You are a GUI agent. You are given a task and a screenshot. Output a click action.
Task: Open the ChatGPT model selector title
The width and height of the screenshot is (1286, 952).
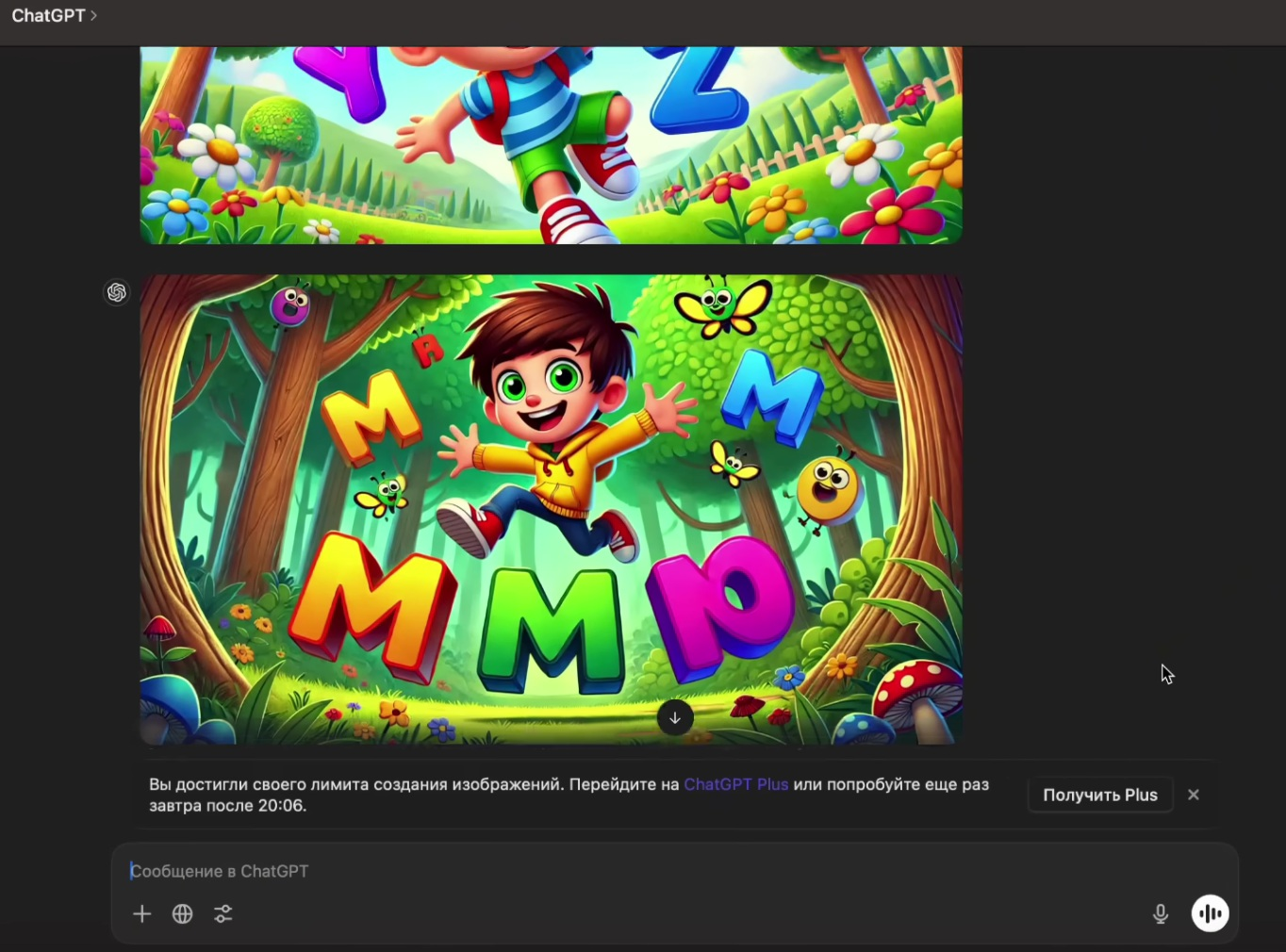click(x=48, y=16)
